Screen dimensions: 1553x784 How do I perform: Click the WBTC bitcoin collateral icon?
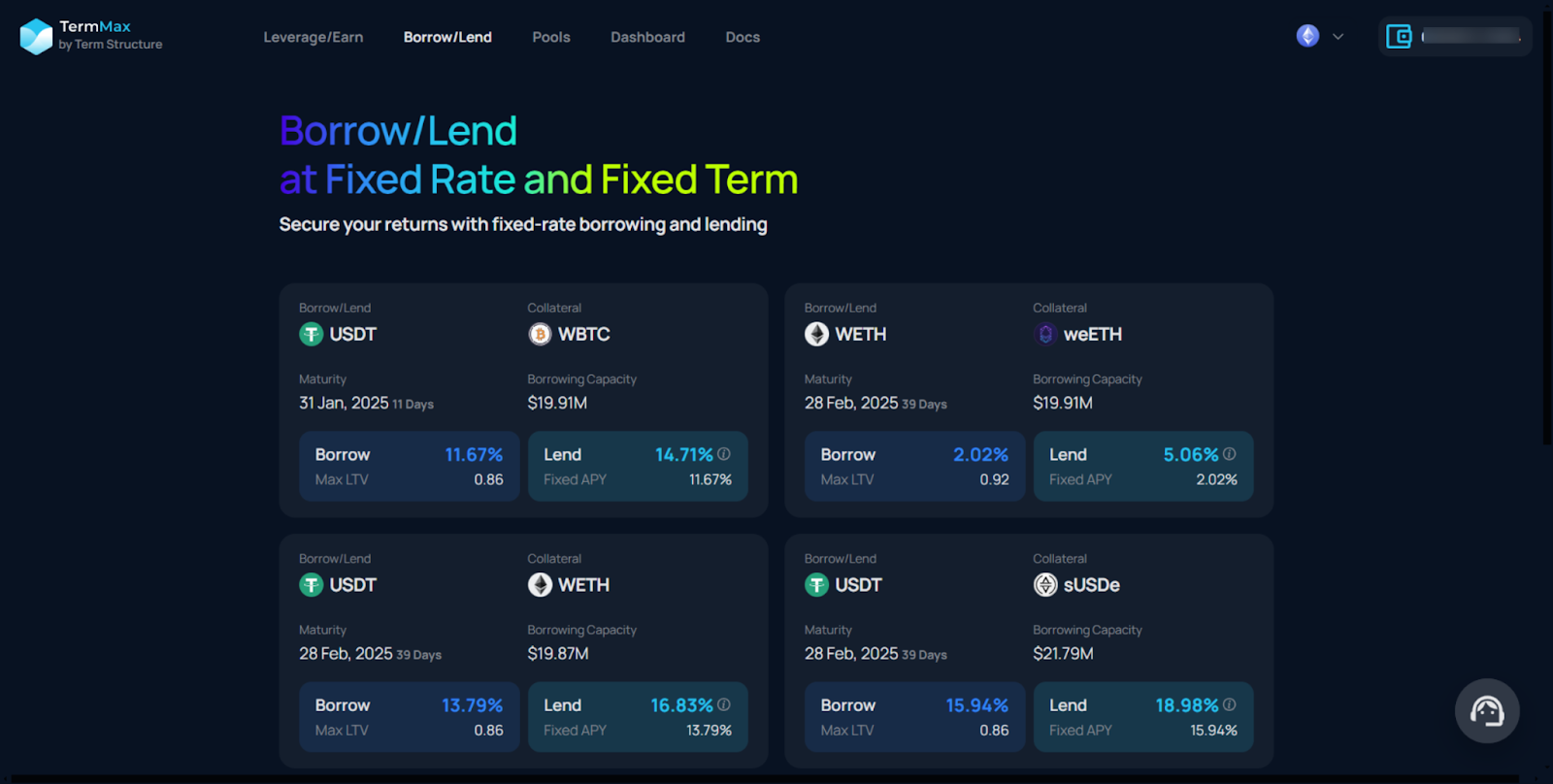(x=540, y=335)
